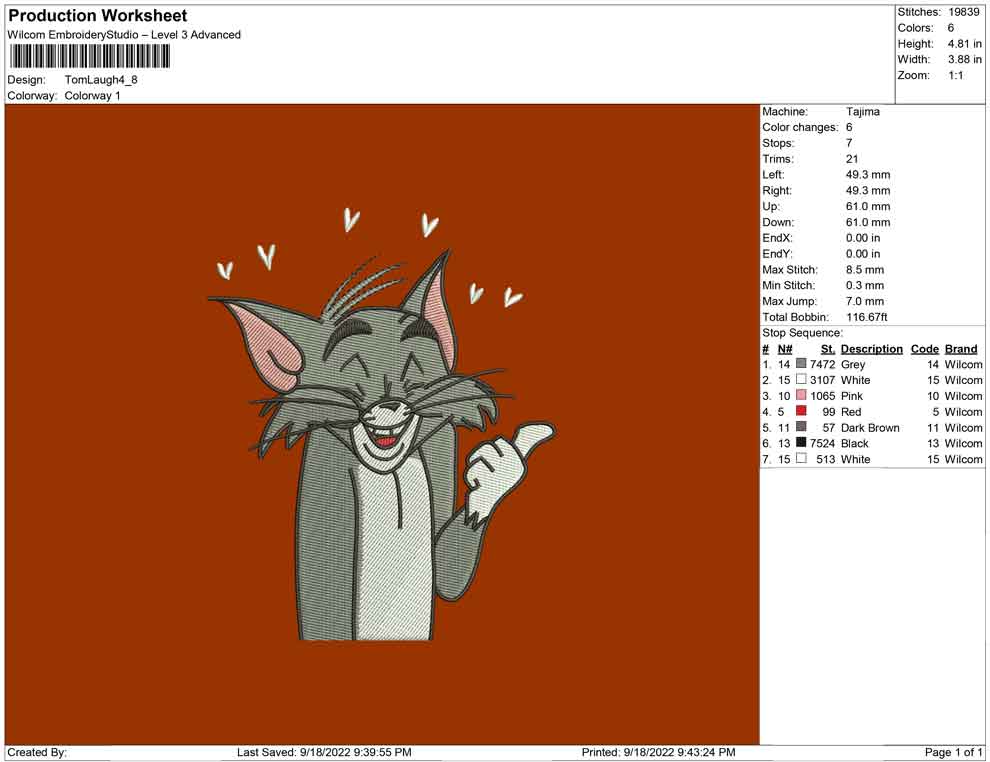This screenshot has height=762, width=990.
Task: Click the Stitches count '19839'
Action: tap(963, 12)
